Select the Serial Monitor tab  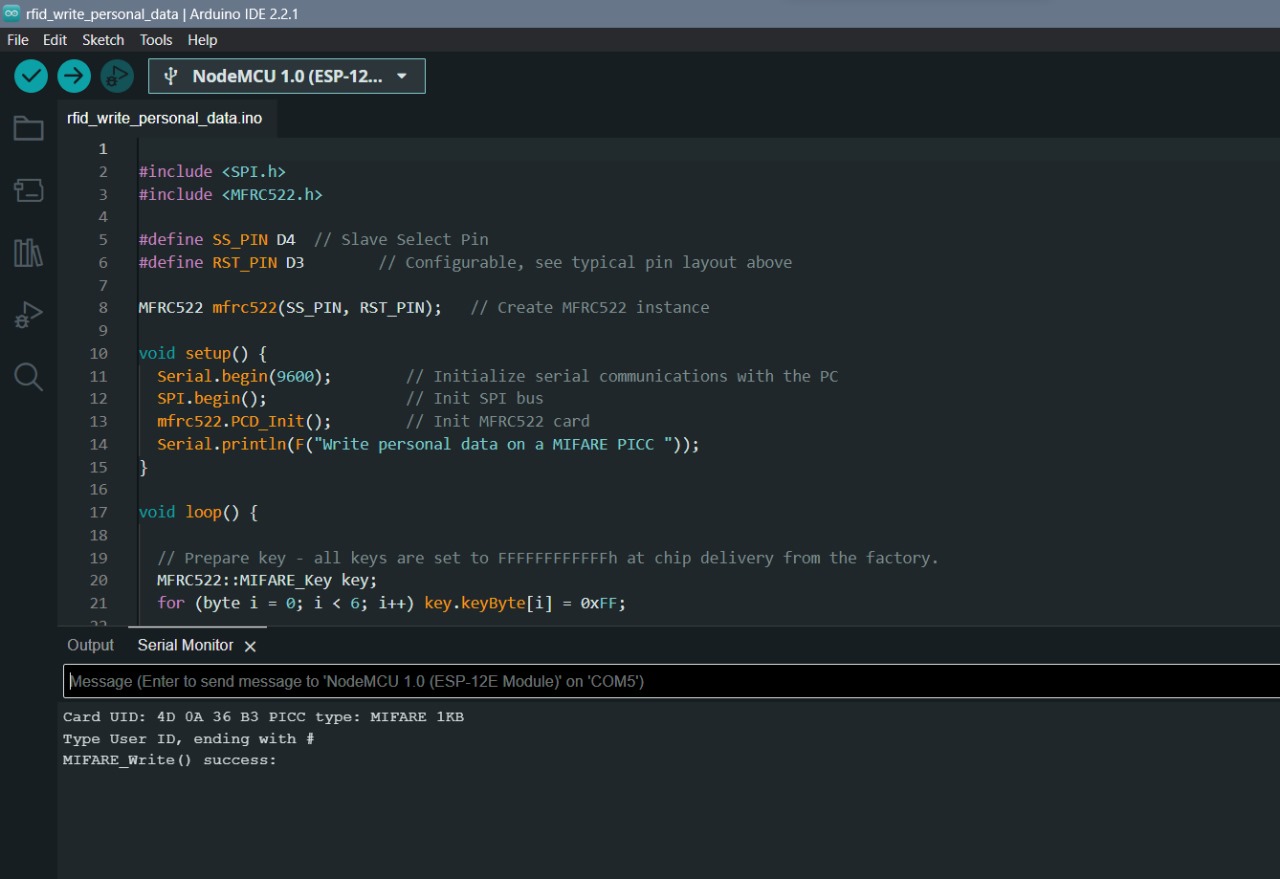tap(185, 645)
